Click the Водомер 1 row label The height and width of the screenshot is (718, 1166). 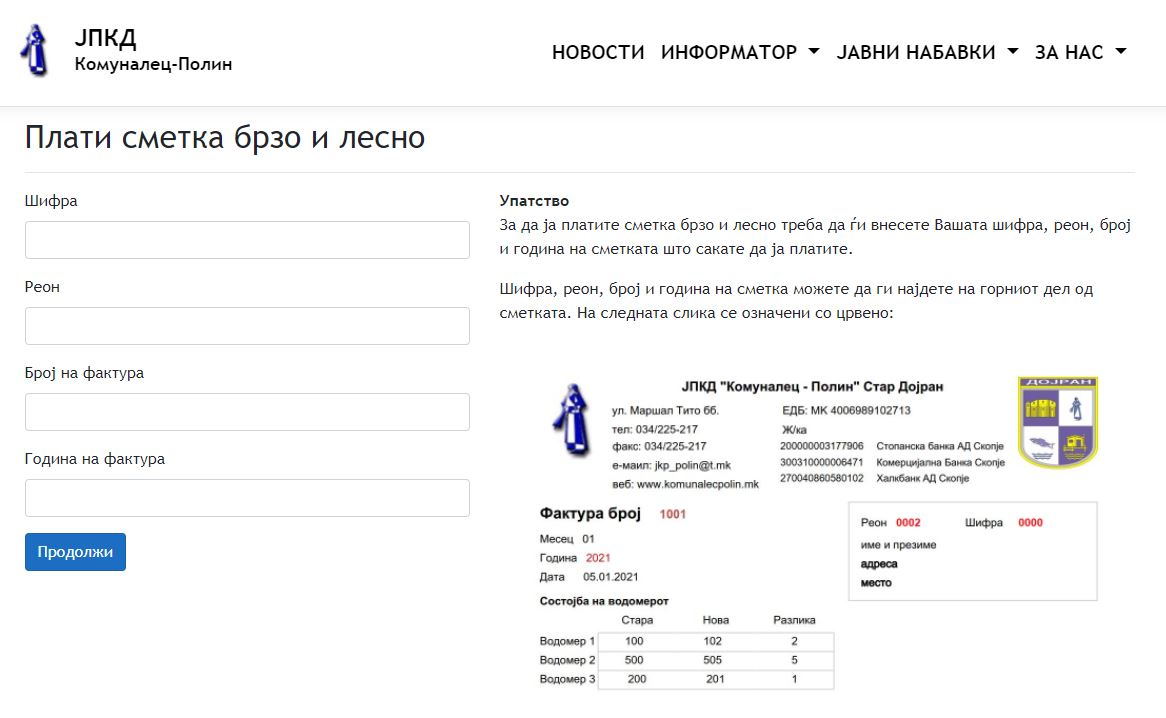tap(567, 641)
